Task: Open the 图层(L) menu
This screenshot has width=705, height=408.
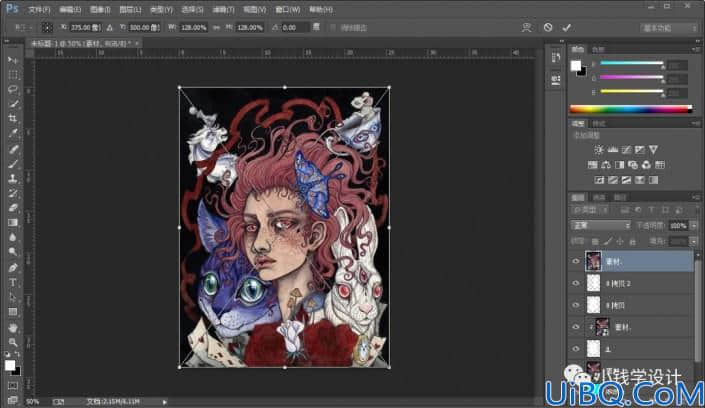Action: (x=130, y=9)
